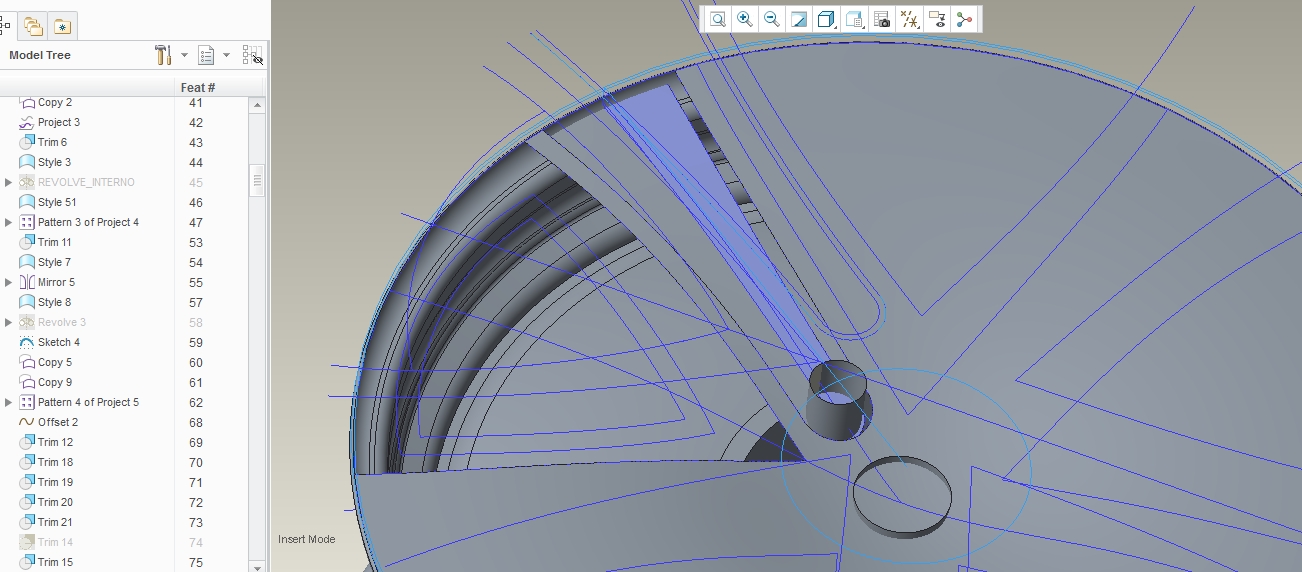This screenshot has height=572, width=1302.
Task: Select Style 7 in the model tree
Action: coord(54,262)
